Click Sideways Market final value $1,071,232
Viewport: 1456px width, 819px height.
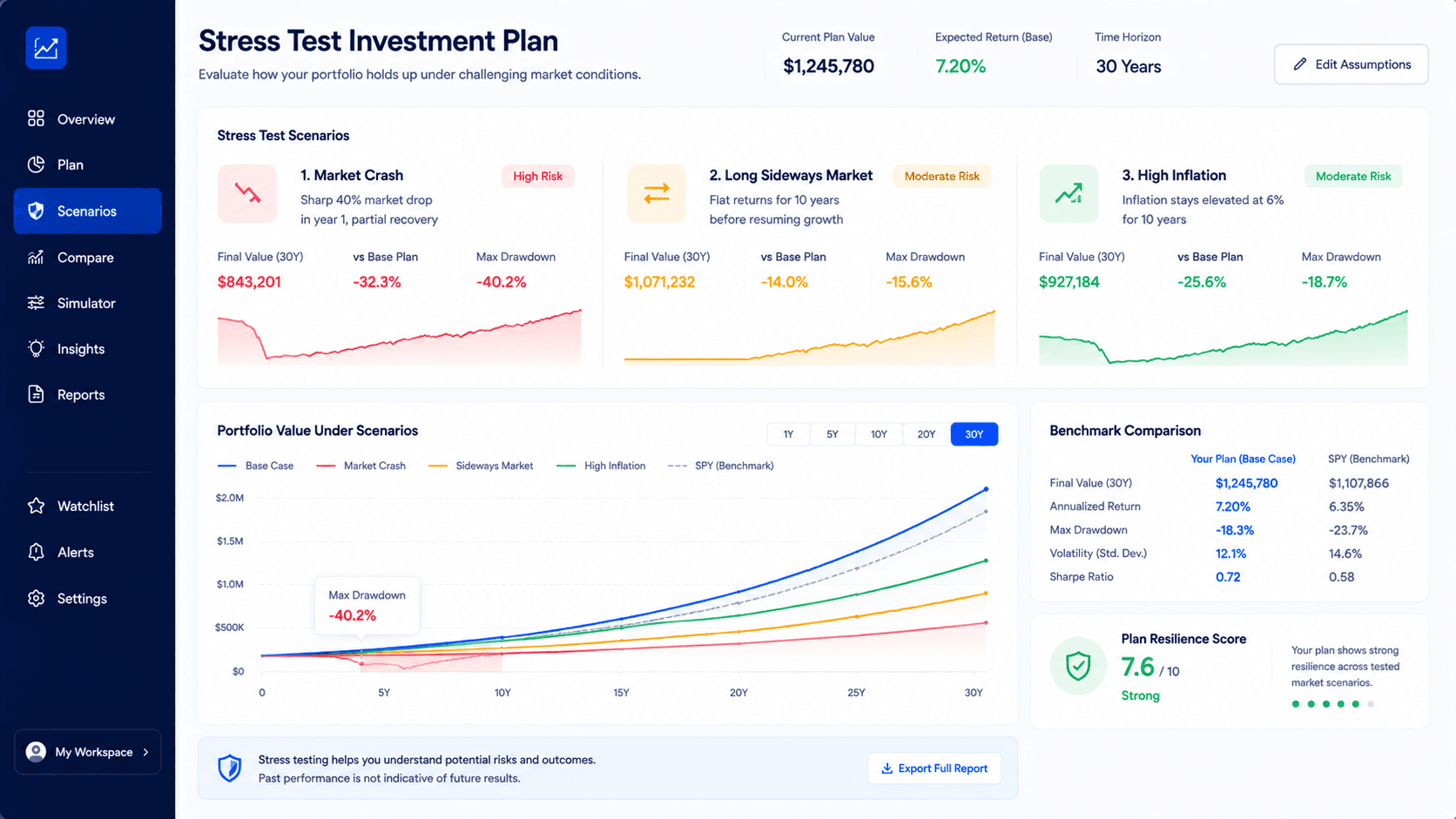click(659, 282)
